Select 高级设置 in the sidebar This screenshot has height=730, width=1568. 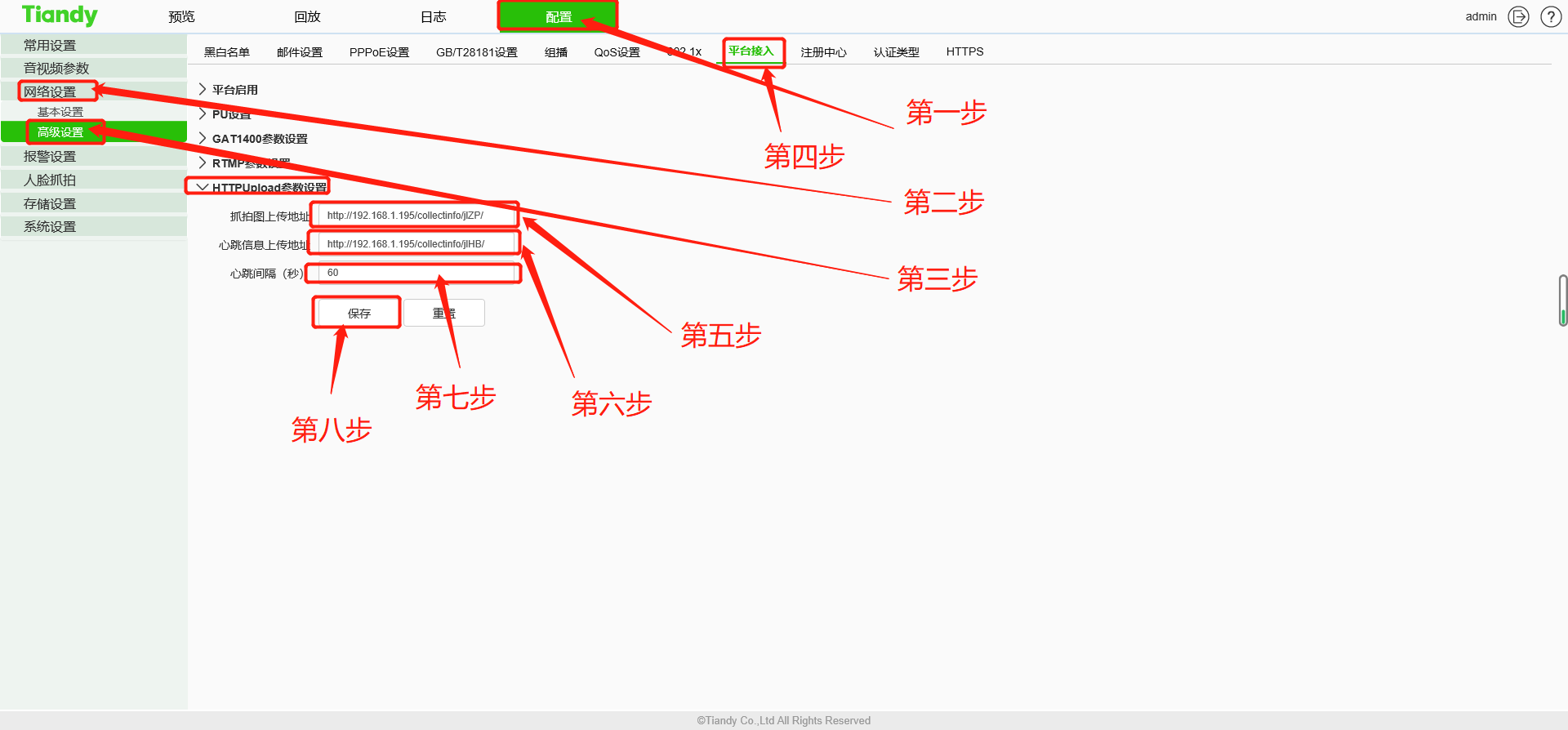coord(60,132)
